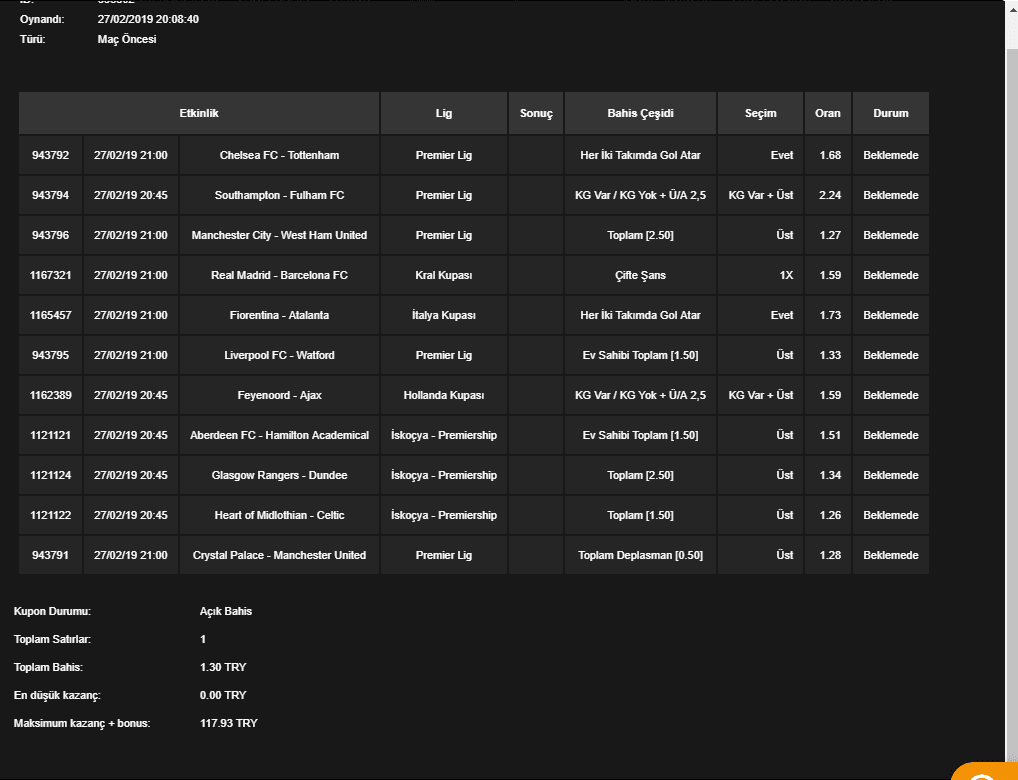Select the Feyenoord - Ajax match
Viewport: 1018px width, 780px height.
tap(279, 395)
